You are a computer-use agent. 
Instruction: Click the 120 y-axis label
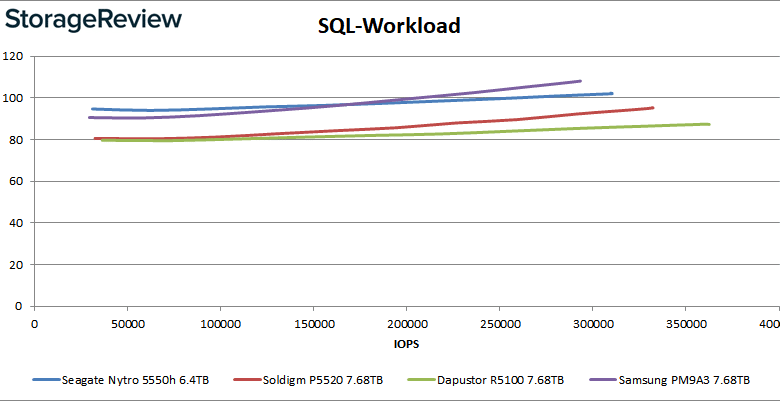(x=11, y=56)
